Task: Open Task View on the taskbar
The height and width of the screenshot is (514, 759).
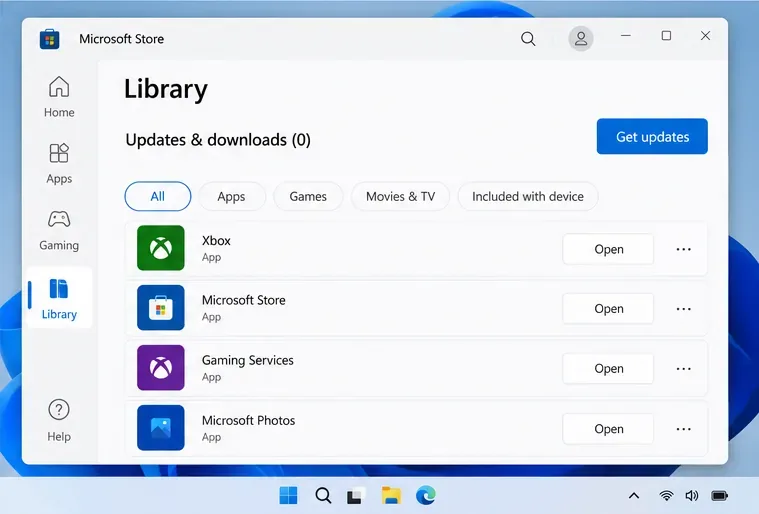Action: pos(356,496)
